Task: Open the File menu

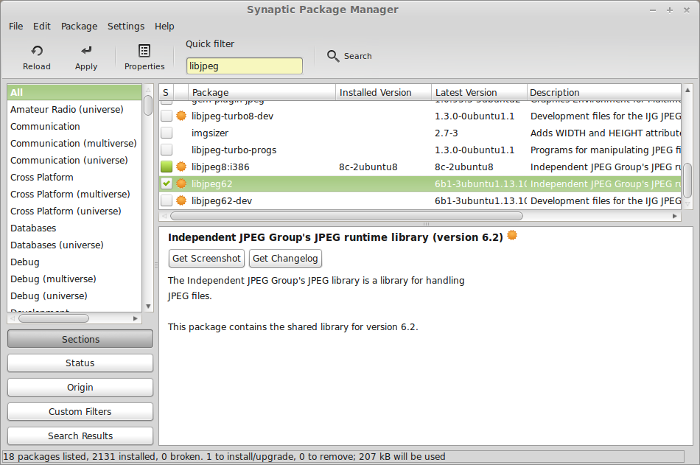Action: (x=16, y=26)
